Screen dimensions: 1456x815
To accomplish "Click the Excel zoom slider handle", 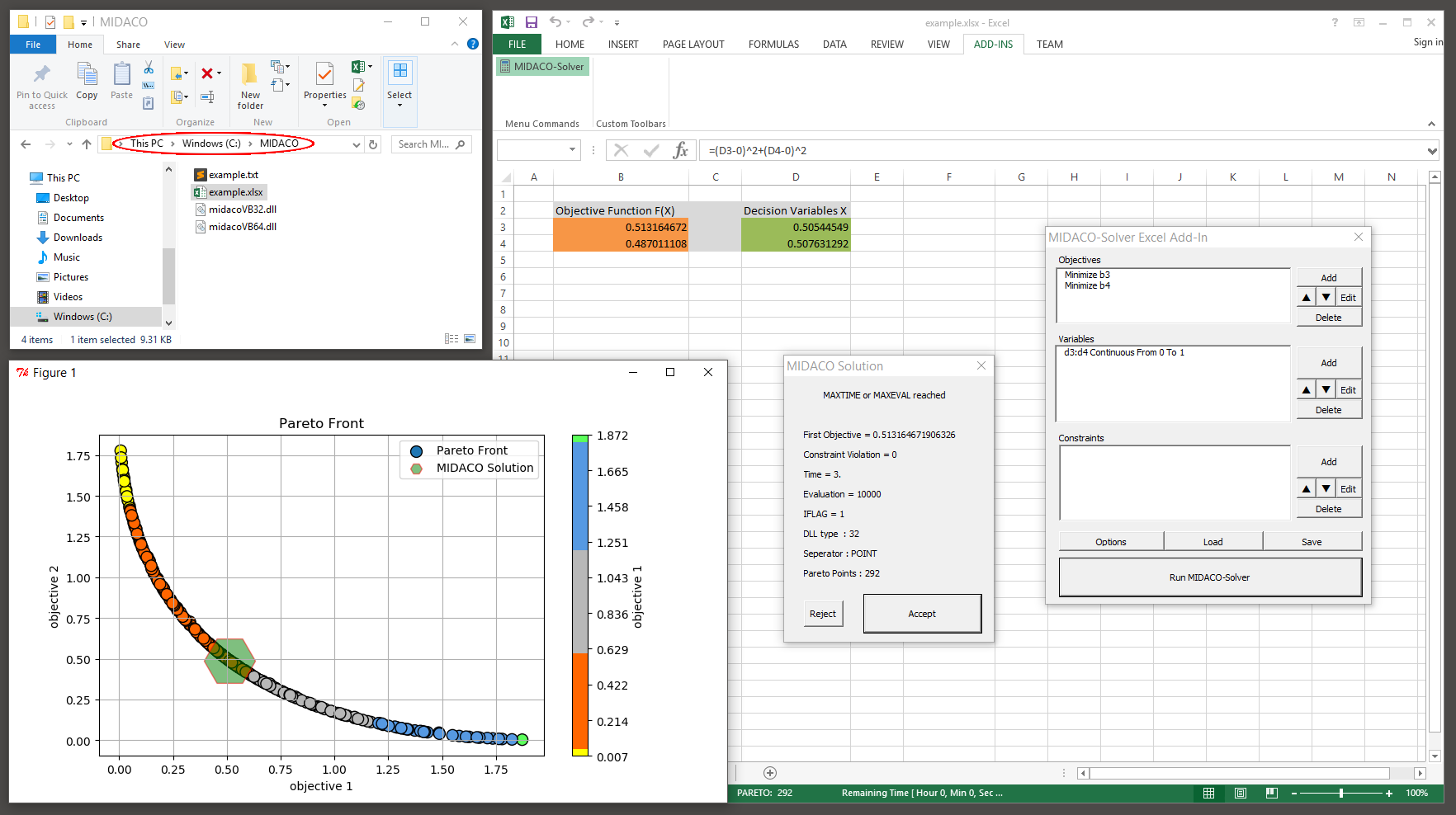I will point(1341,793).
